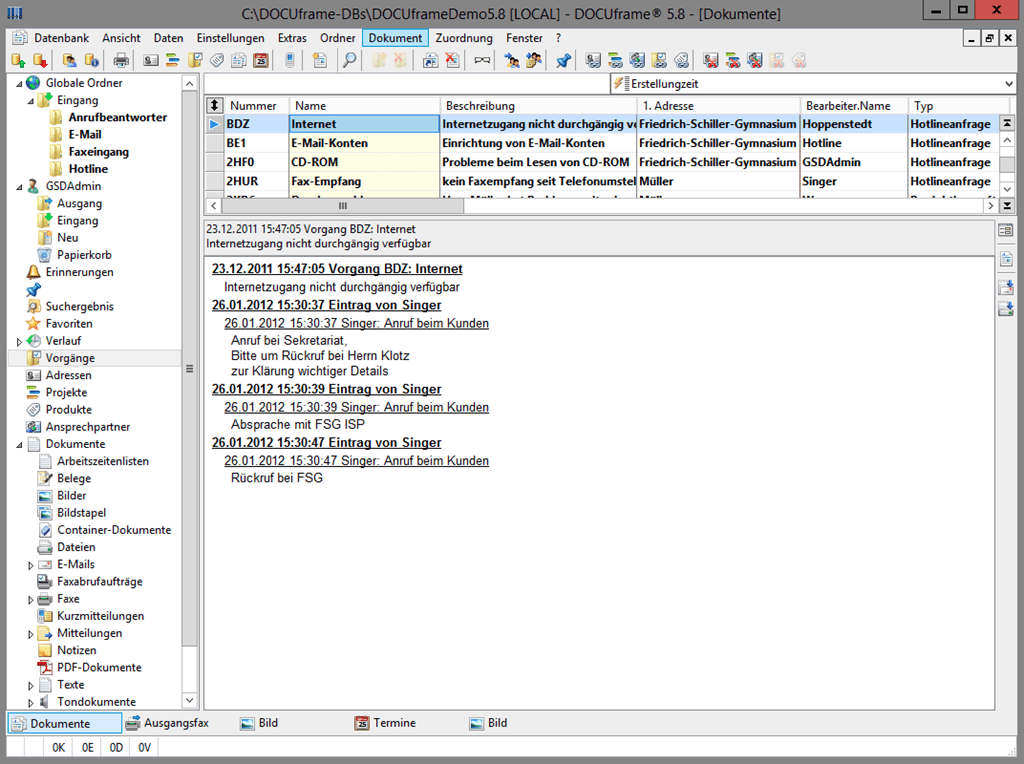Viewport: 1024px width, 764px height.
Task: Click the printer icon in the toolbar
Action: click(x=121, y=61)
